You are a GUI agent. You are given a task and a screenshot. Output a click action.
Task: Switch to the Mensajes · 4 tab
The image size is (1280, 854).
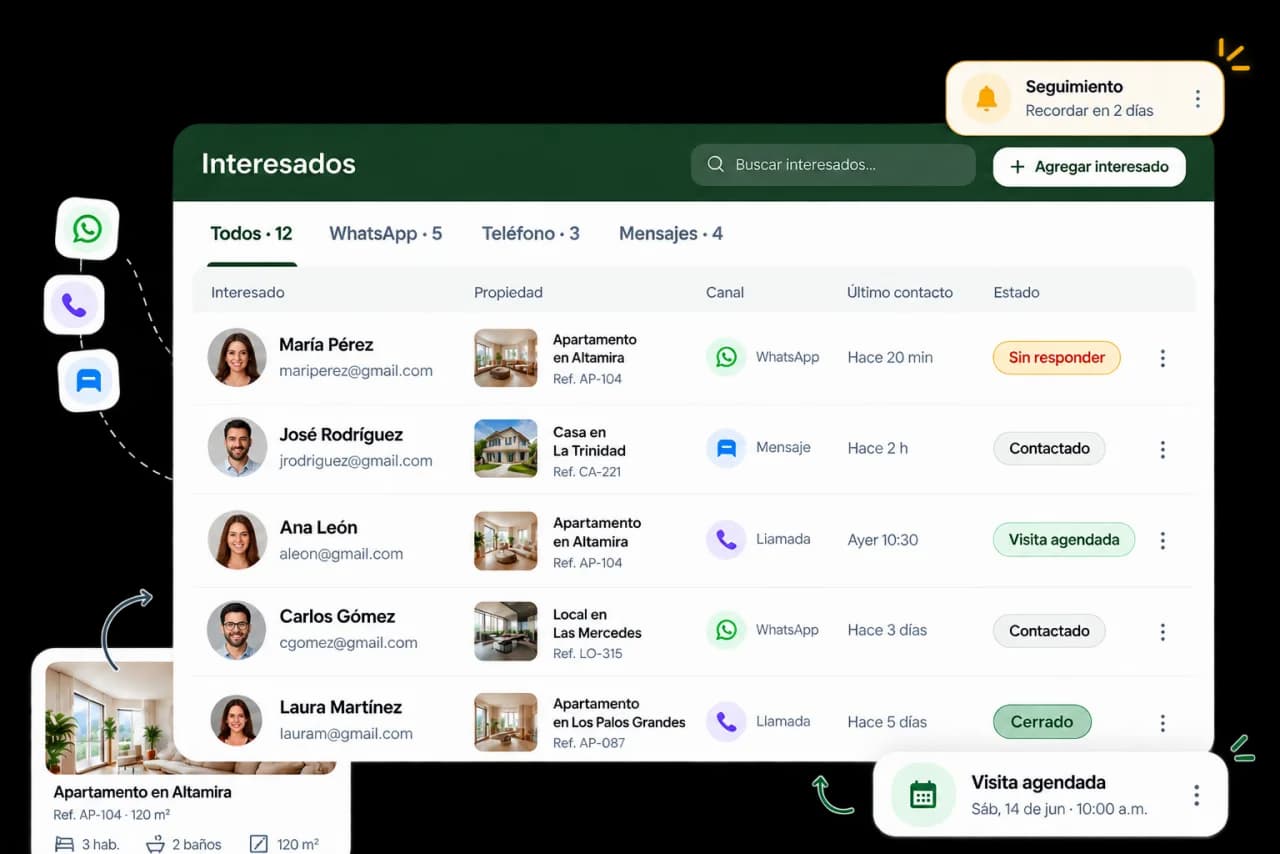click(x=671, y=234)
